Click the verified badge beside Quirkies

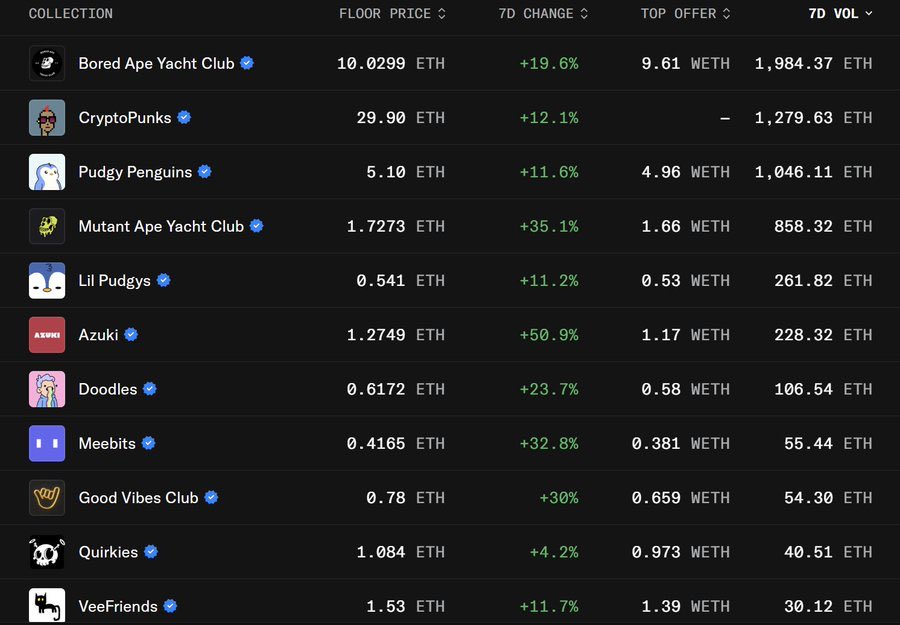point(151,552)
